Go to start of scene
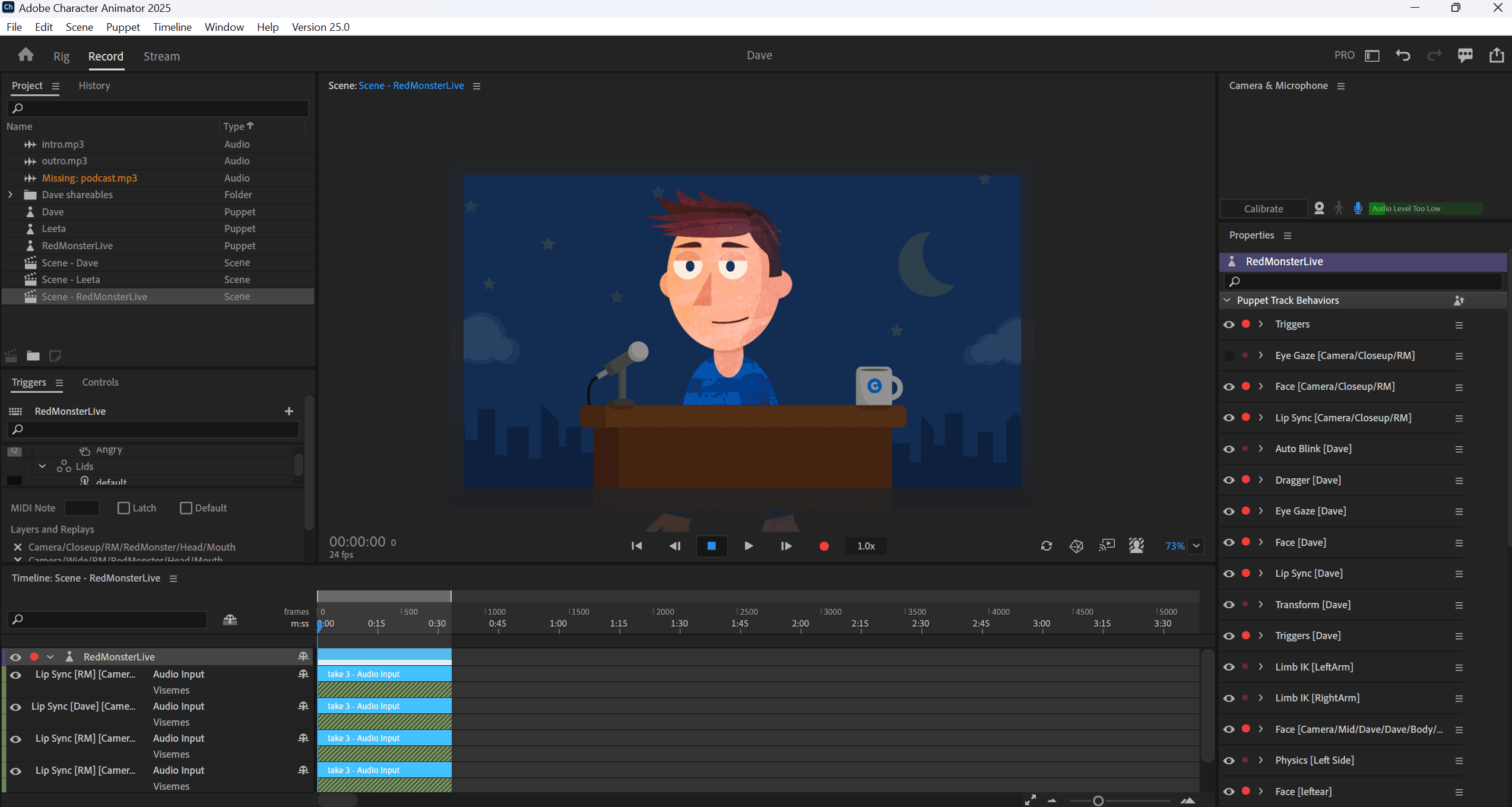The width and height of the screenshot is (1512, 807). (636, 546)
